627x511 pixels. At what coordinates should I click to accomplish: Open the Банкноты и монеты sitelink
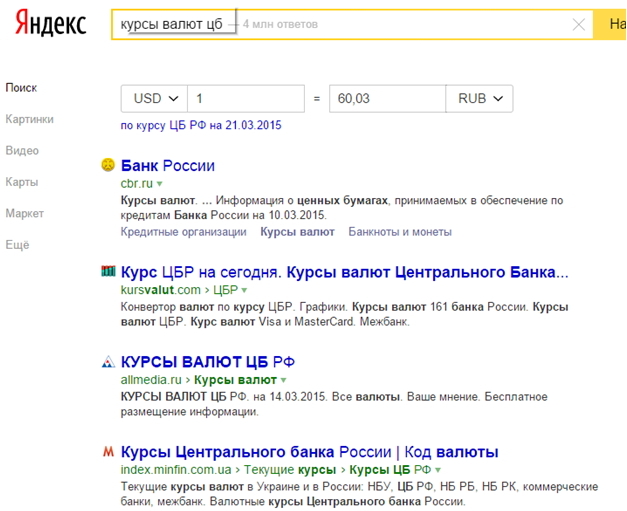click(x=400, y=232)
